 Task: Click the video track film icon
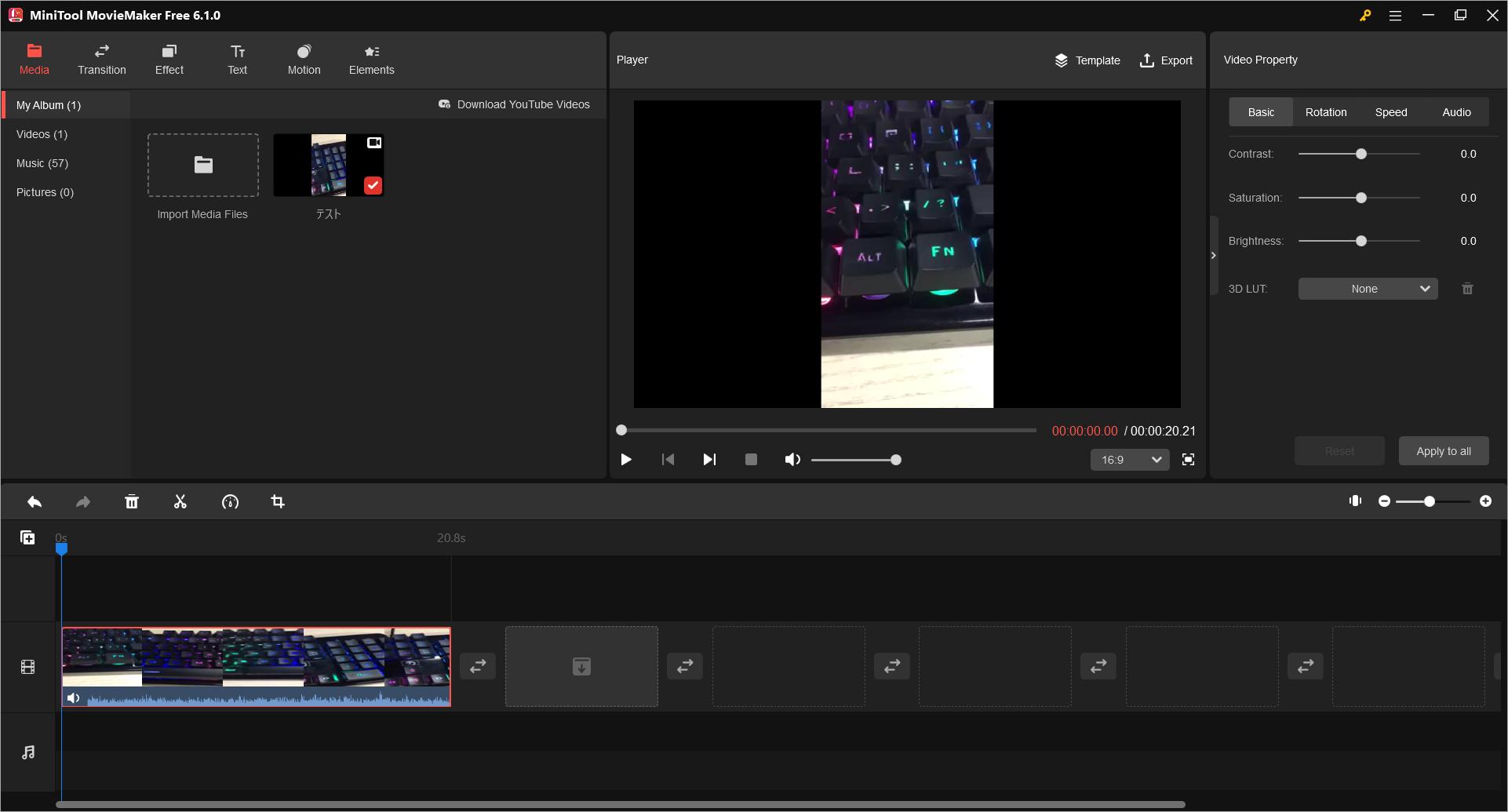tap(28, 667)
